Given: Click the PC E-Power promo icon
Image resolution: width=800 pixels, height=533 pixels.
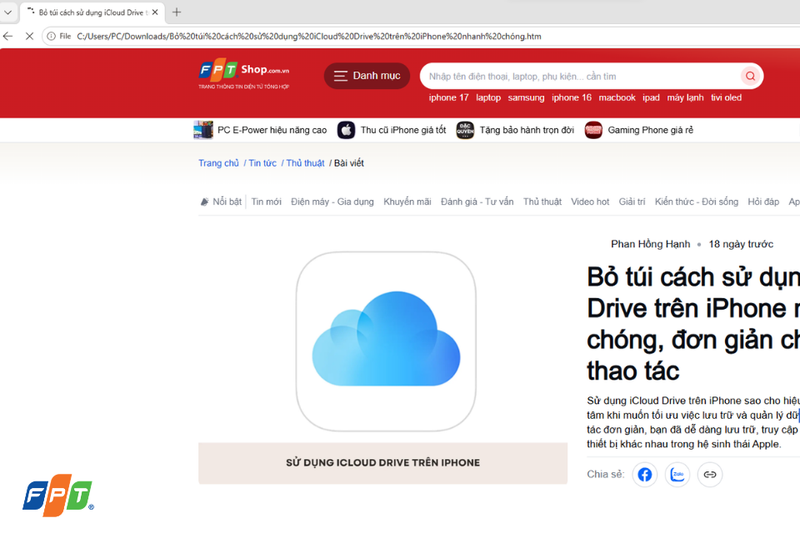Looking at the screenshot, I should (203, 130).
